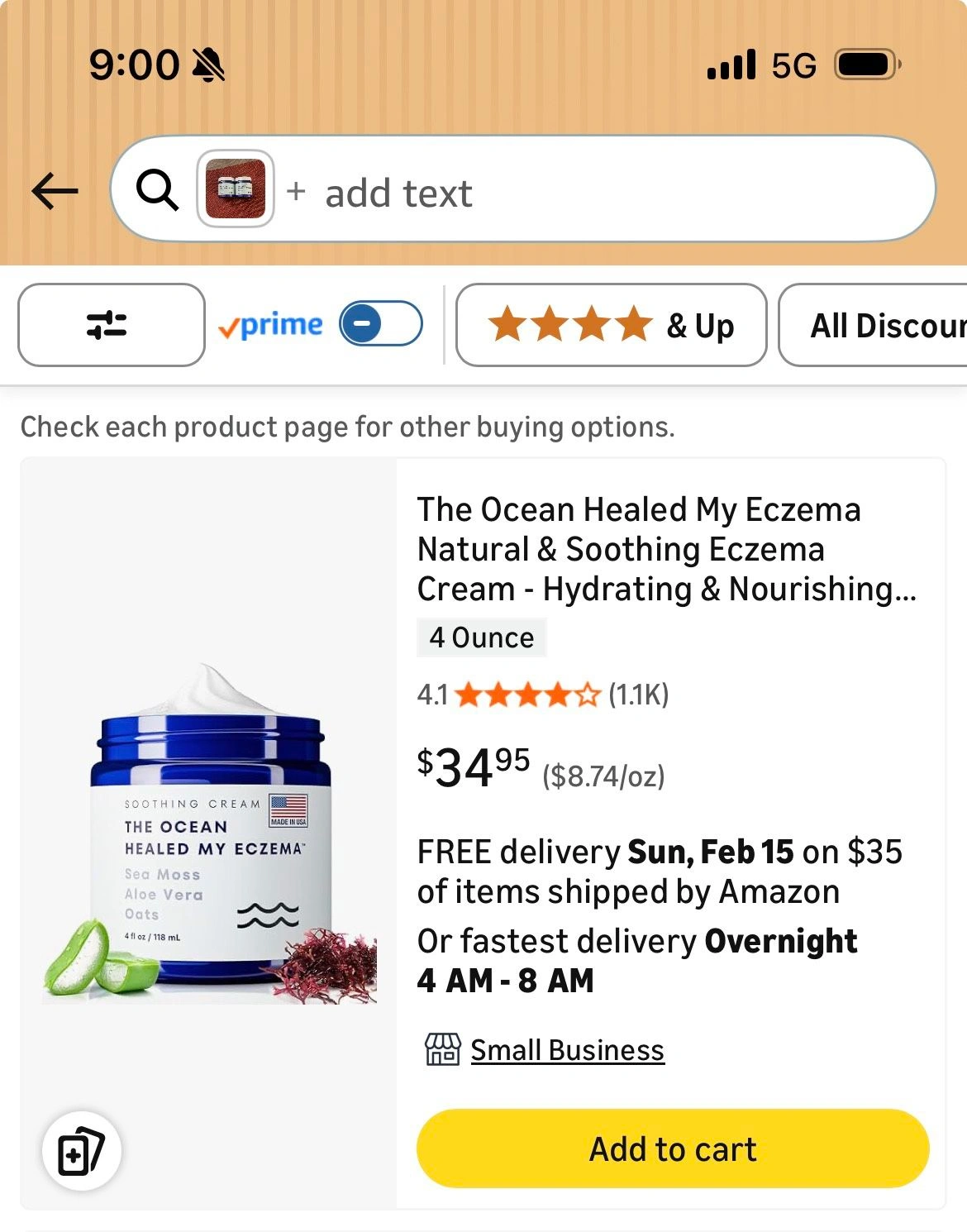The image size is (967, 1232).
Task: Open the 1.1K reviews count
Action: pos(638,695)
